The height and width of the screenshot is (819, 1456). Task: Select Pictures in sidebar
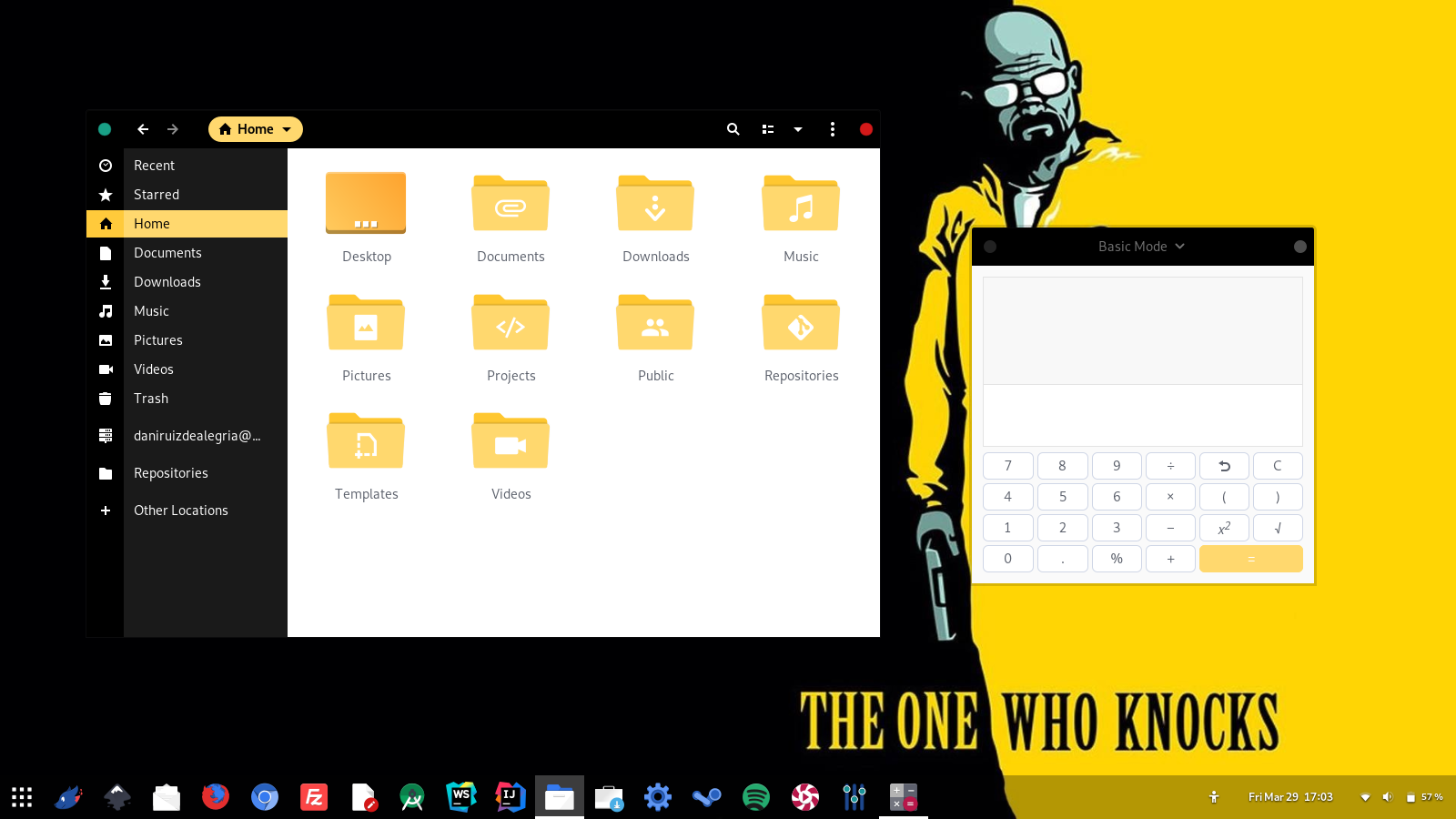click(x=187, y=340)
